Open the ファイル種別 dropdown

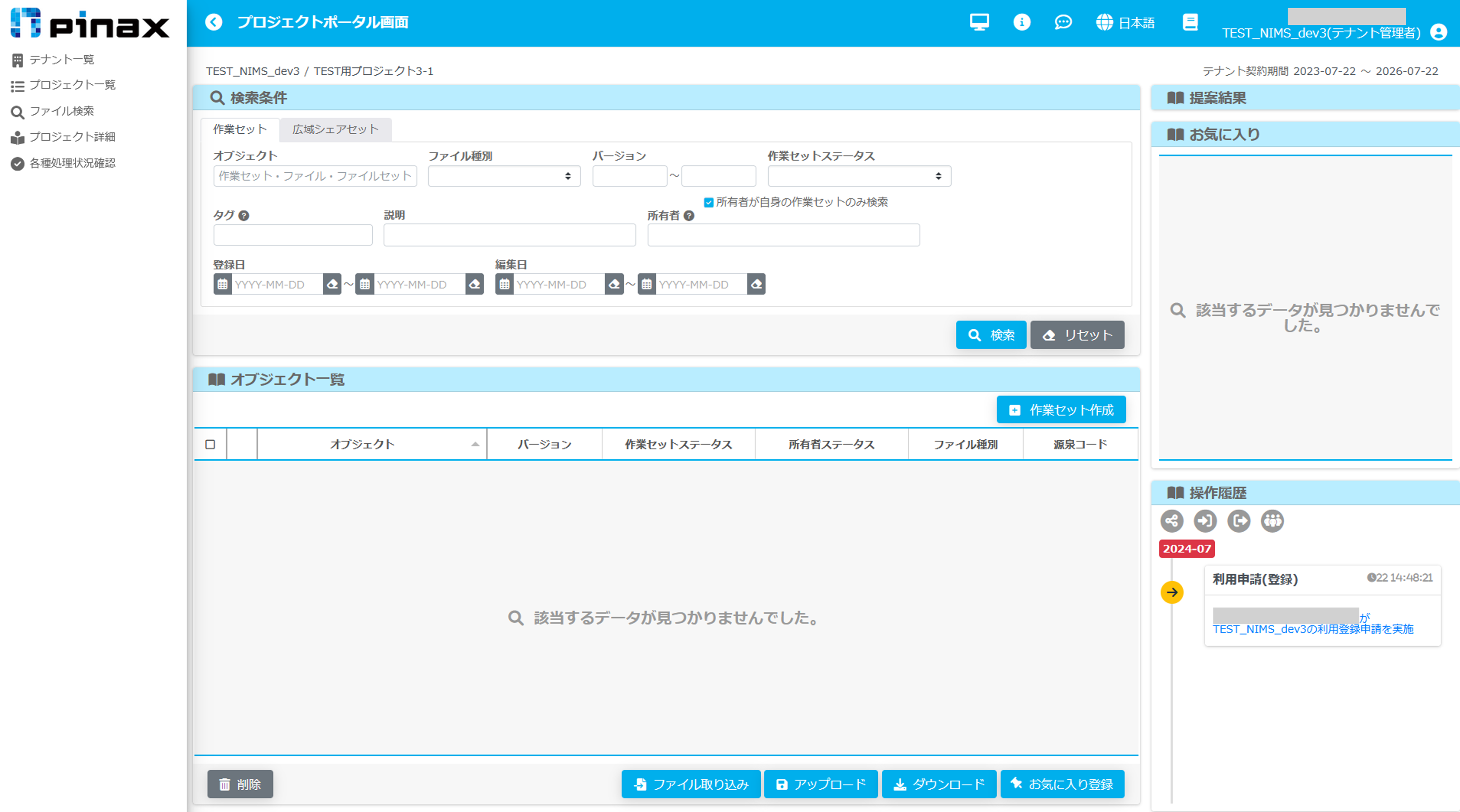pos(504,176)
